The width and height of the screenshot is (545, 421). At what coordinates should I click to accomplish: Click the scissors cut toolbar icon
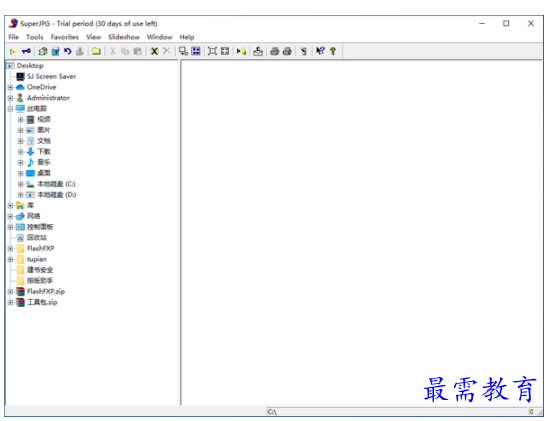pyautogui.click(x=113, y=51)
